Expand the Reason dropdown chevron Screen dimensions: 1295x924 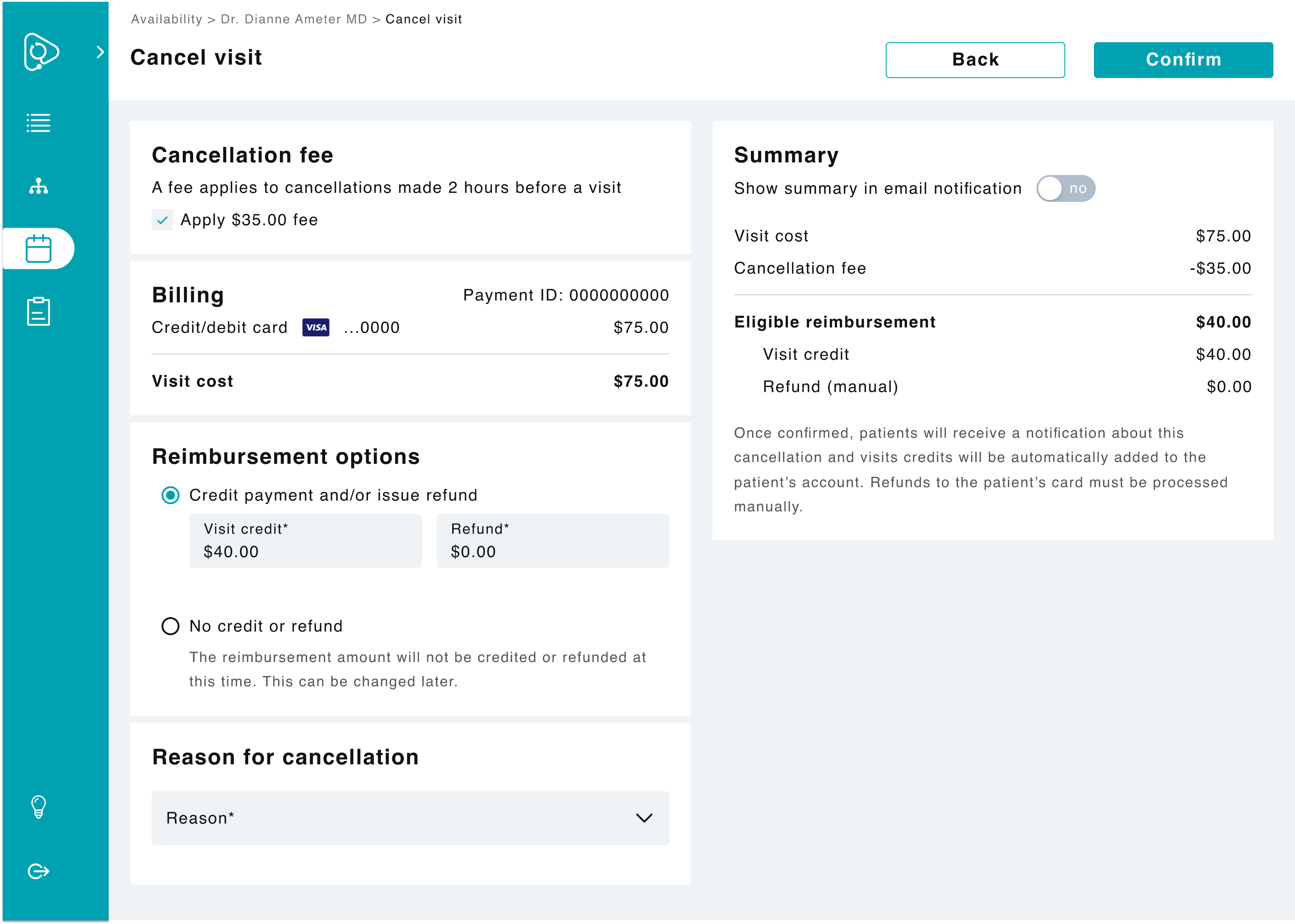(644, 818)
